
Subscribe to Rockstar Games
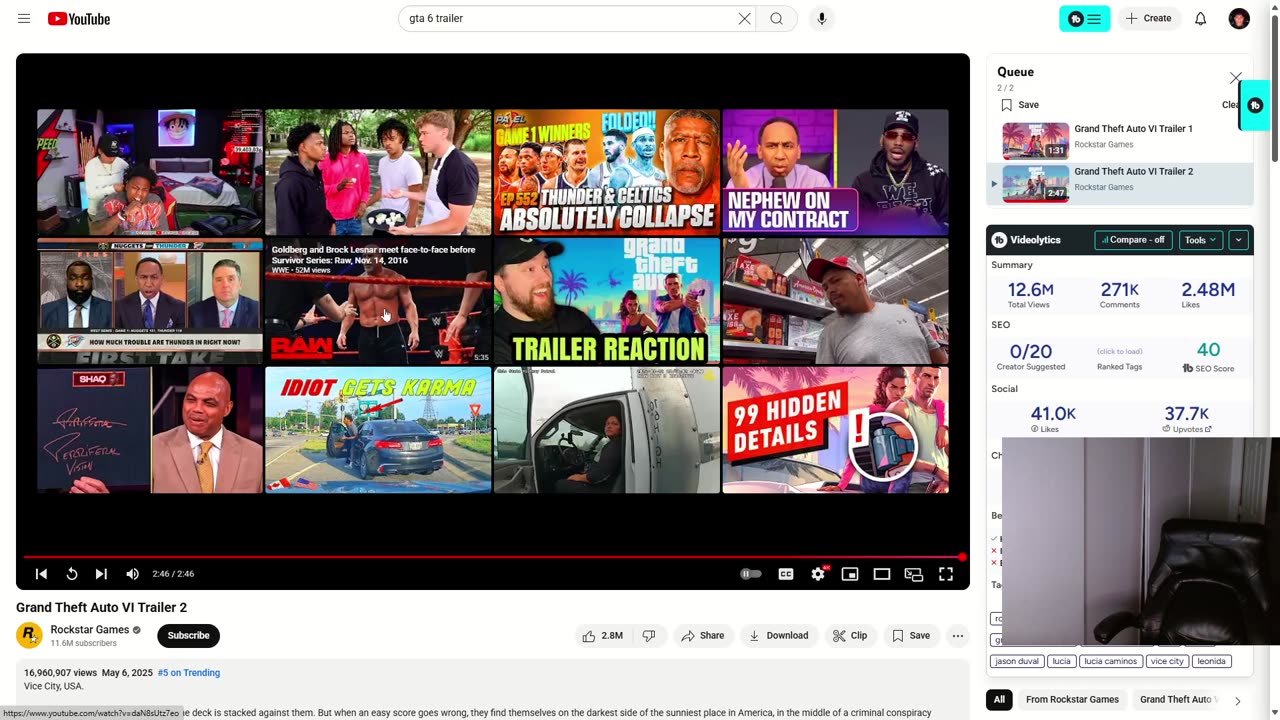(188, 636)
